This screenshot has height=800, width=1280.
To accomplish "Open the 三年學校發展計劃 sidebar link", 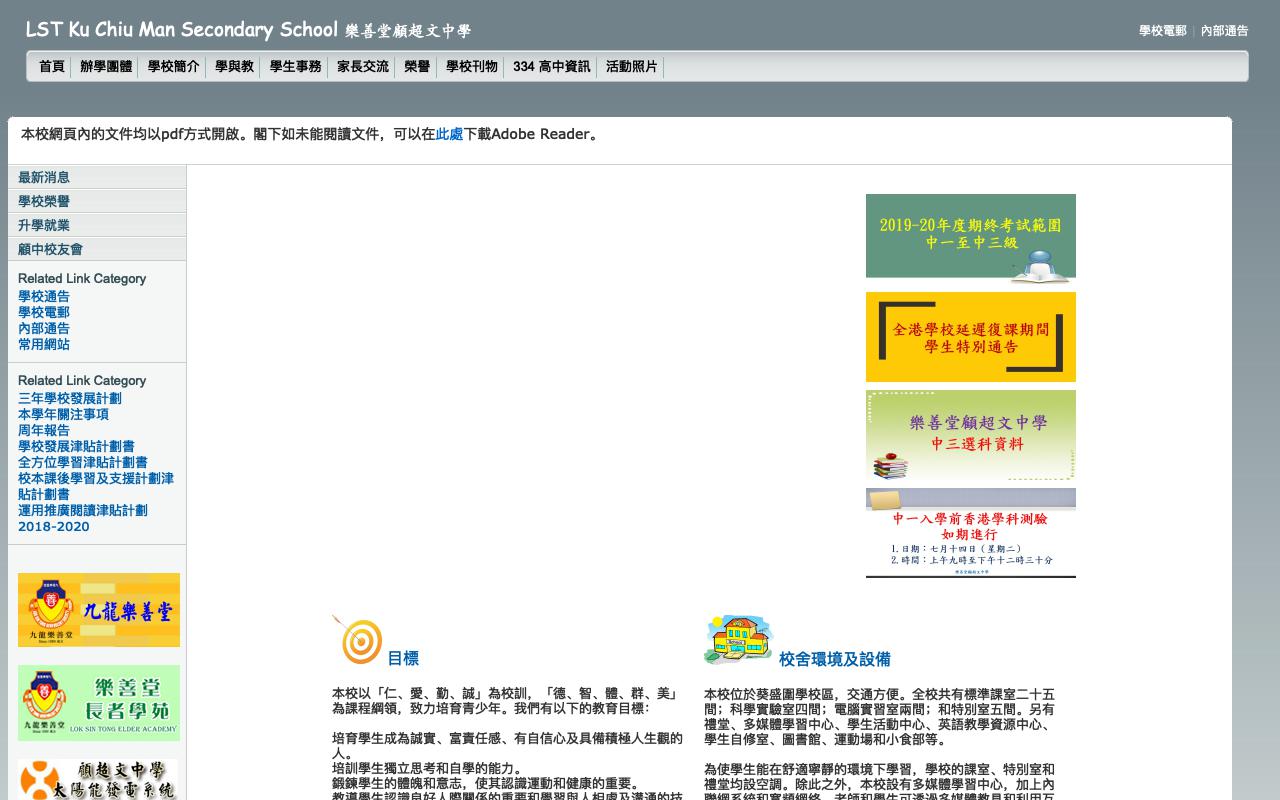I will click(70, 398).
